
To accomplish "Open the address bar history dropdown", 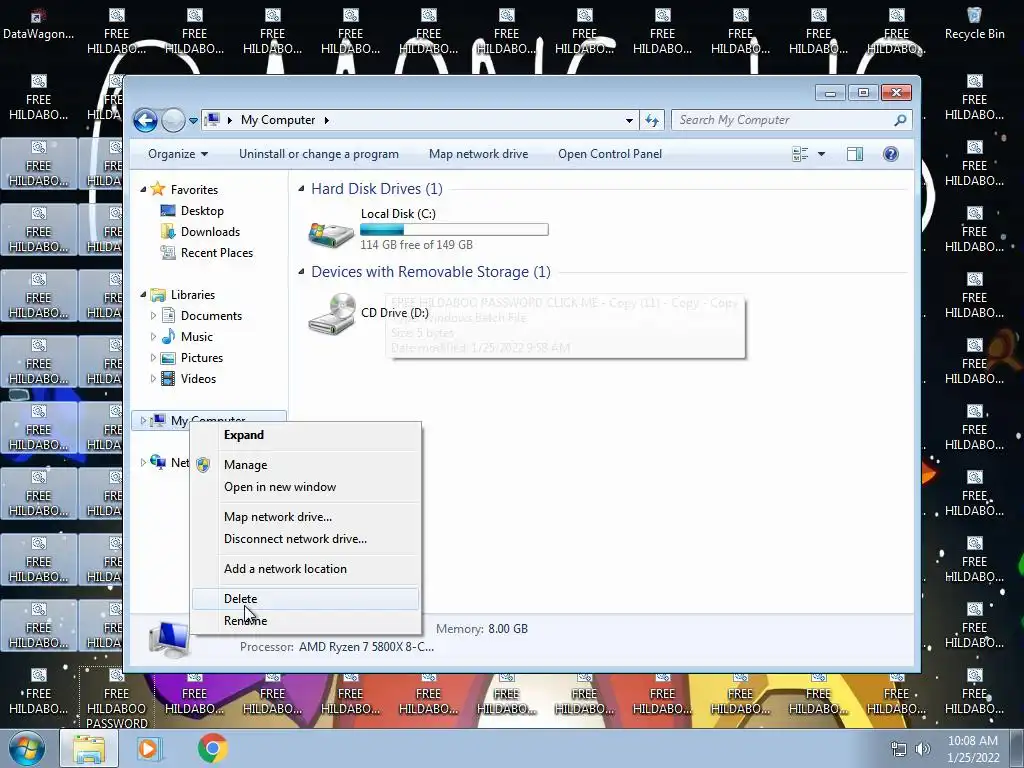I will 629,121.
